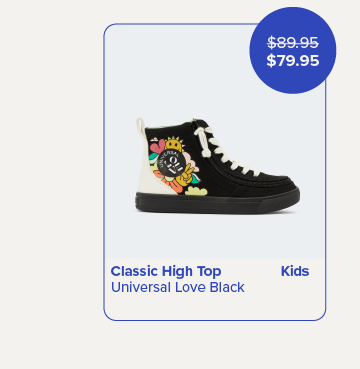This screenshot has width=360, height=369.
Task: Click the orange flower graphic on shoe
Action: (169, 183)
